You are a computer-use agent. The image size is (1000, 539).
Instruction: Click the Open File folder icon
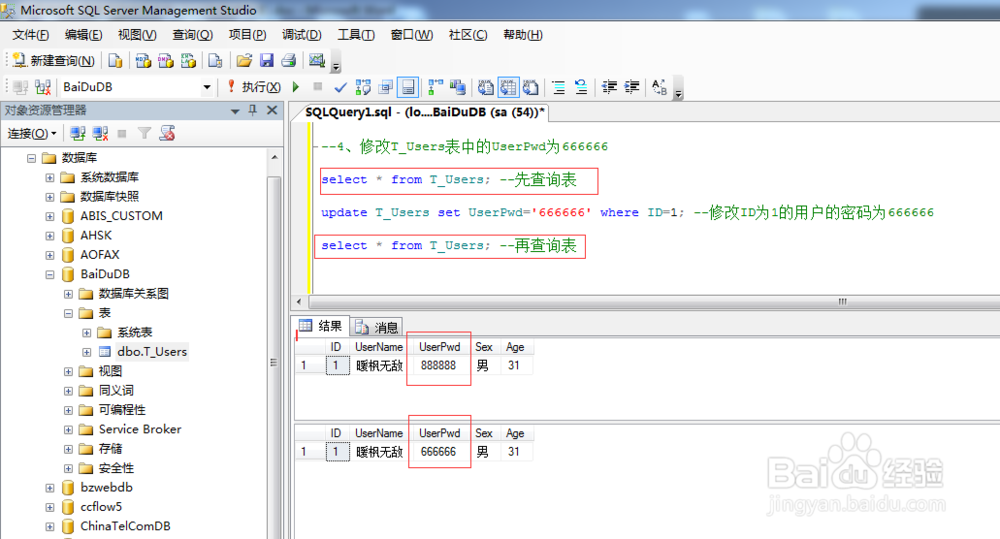click(x=244, y=61)
